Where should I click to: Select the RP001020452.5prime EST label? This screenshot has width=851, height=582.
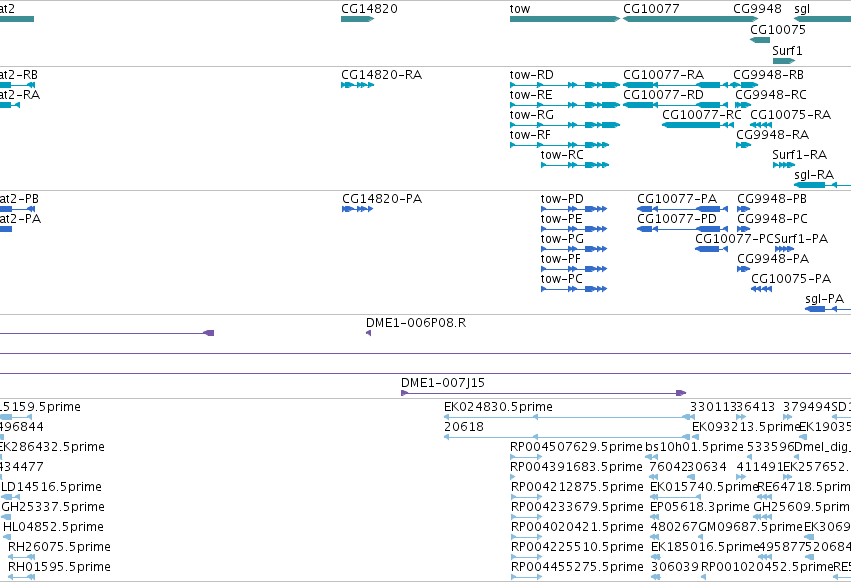[767, 568]
